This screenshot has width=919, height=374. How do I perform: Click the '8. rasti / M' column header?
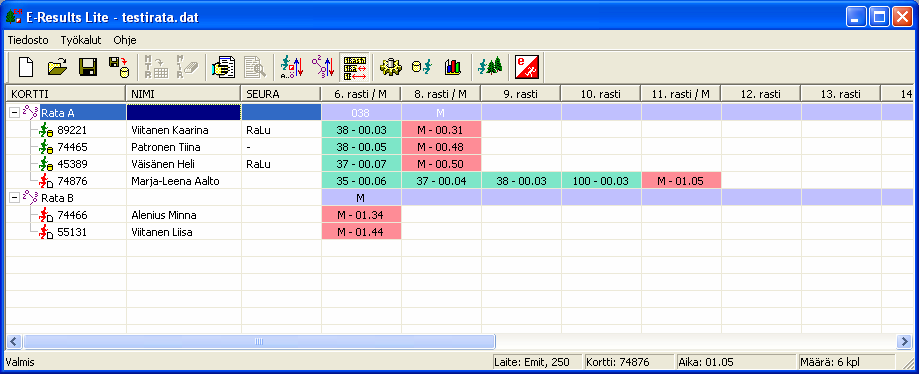click(x=441, y=94)
